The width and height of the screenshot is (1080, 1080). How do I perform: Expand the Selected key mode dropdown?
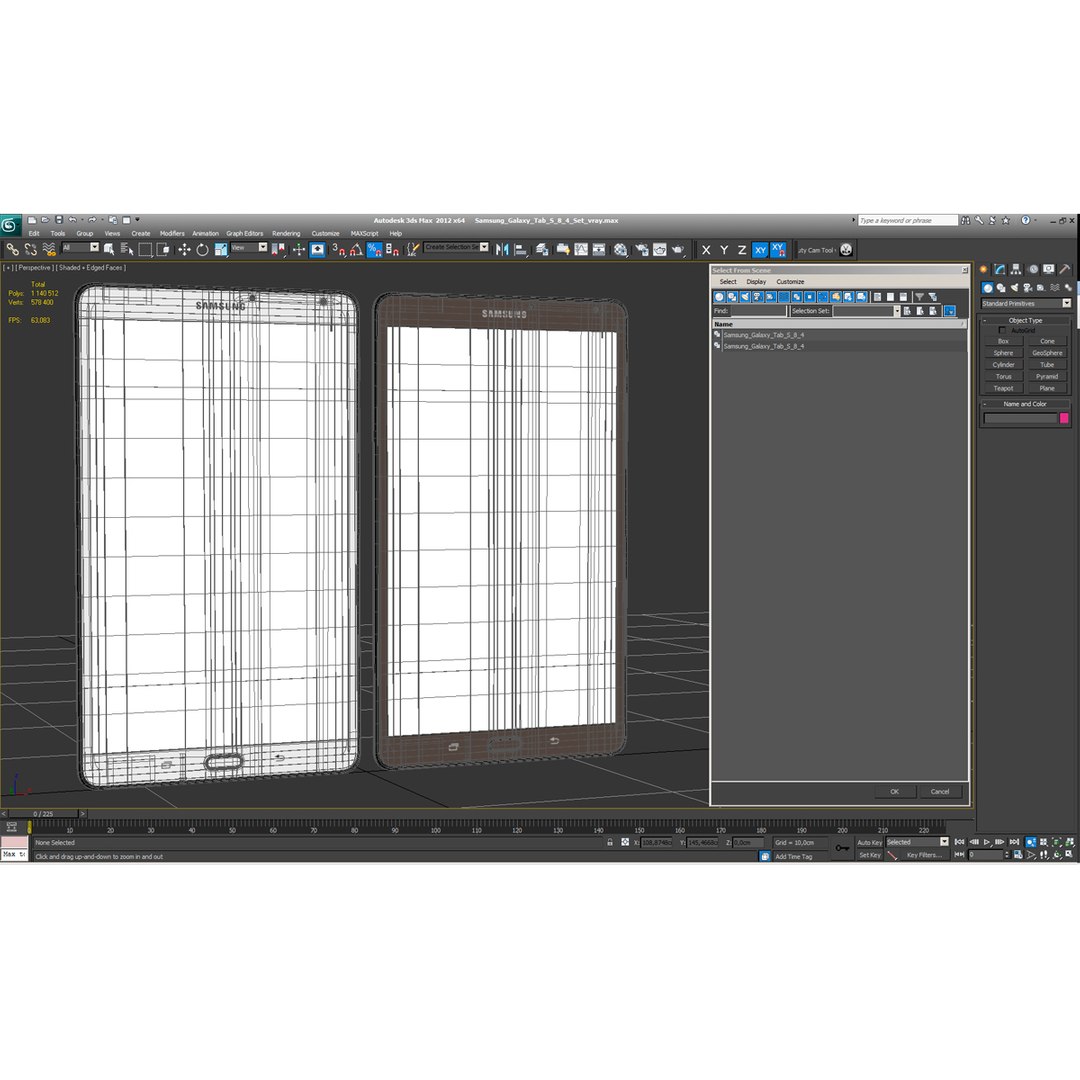click(944, 842)
